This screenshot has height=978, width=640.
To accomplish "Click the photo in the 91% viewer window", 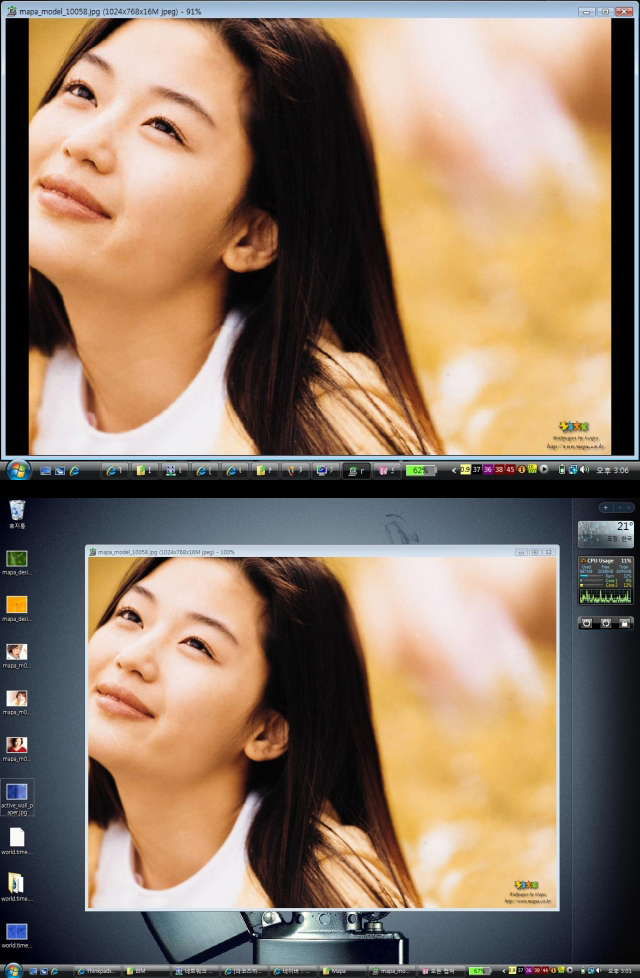I will coord(320,236).
